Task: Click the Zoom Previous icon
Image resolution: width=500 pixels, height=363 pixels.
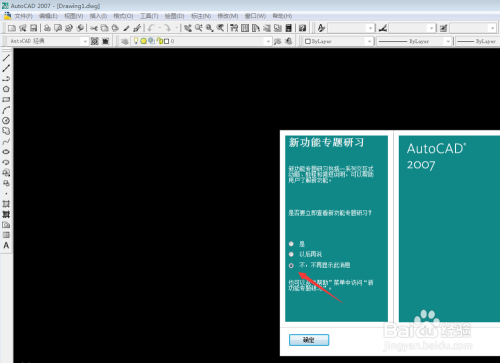Action: click(x=220, y=28)
